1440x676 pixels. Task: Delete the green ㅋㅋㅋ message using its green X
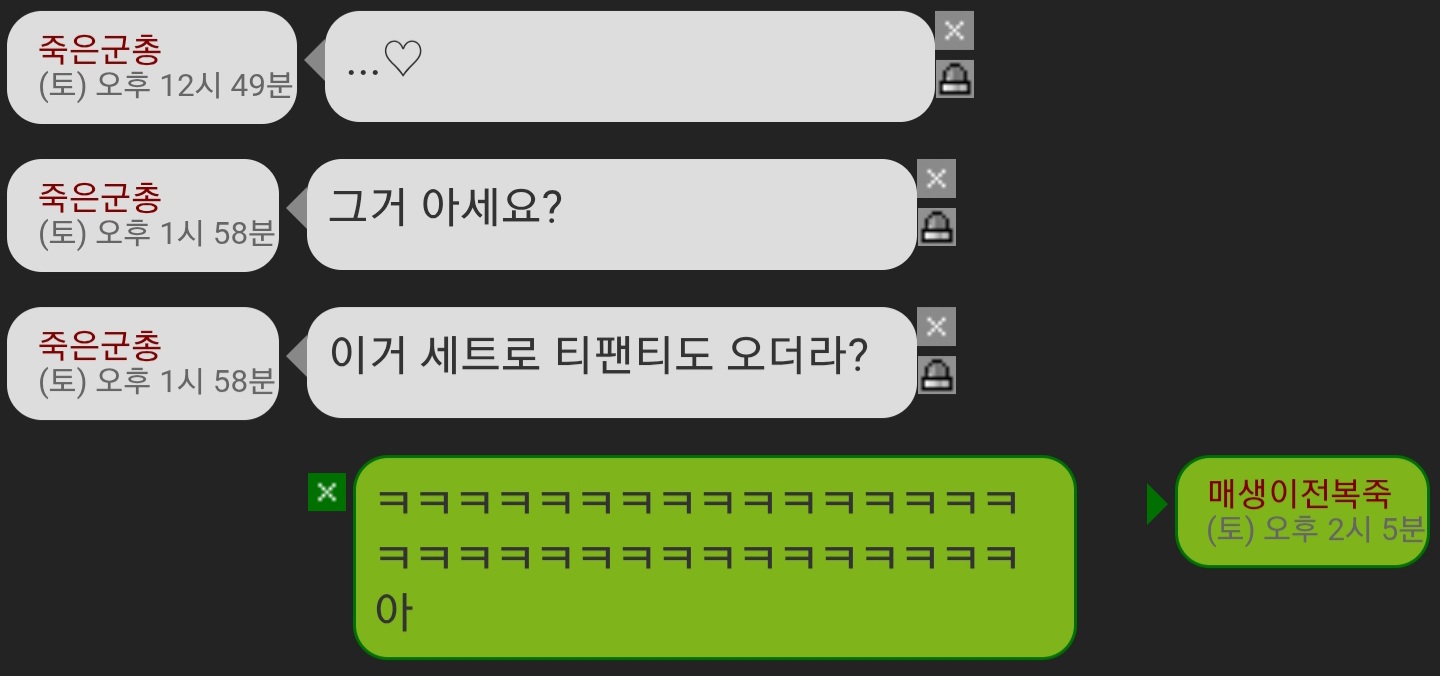pos(327,491)
